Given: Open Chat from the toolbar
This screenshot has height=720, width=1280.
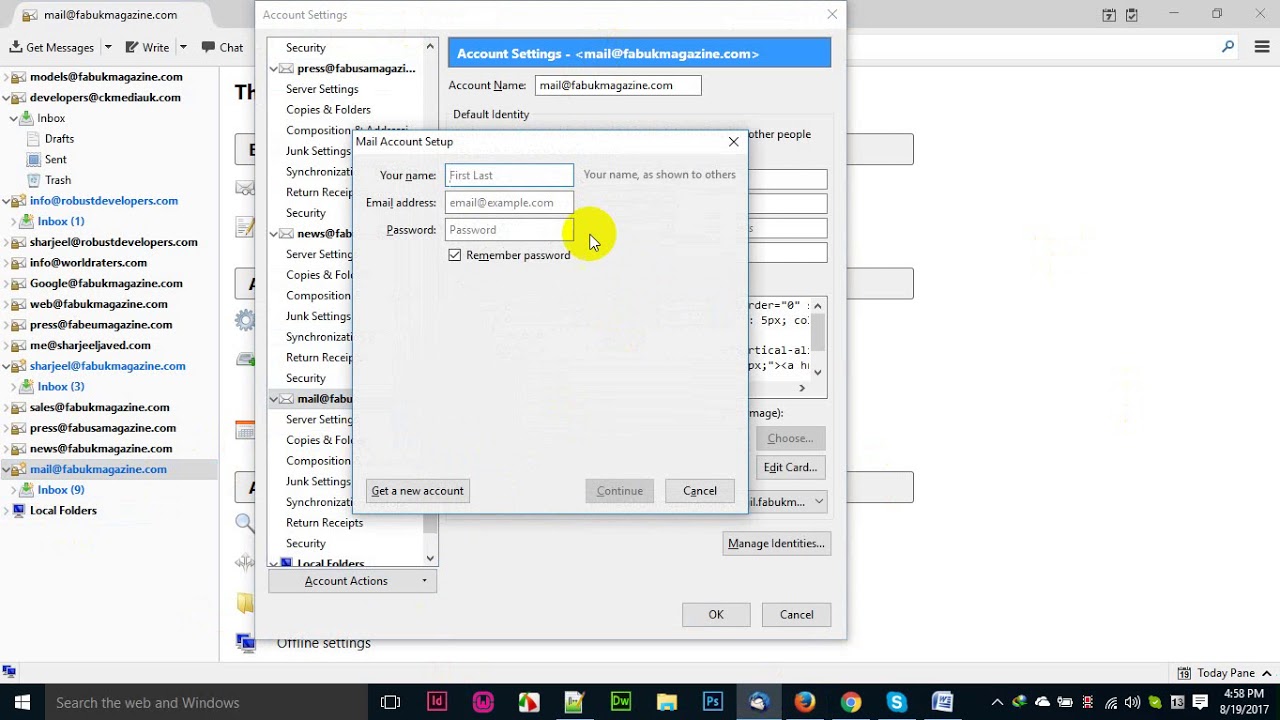Looking at the screenshot, I should tap(222, 47).
